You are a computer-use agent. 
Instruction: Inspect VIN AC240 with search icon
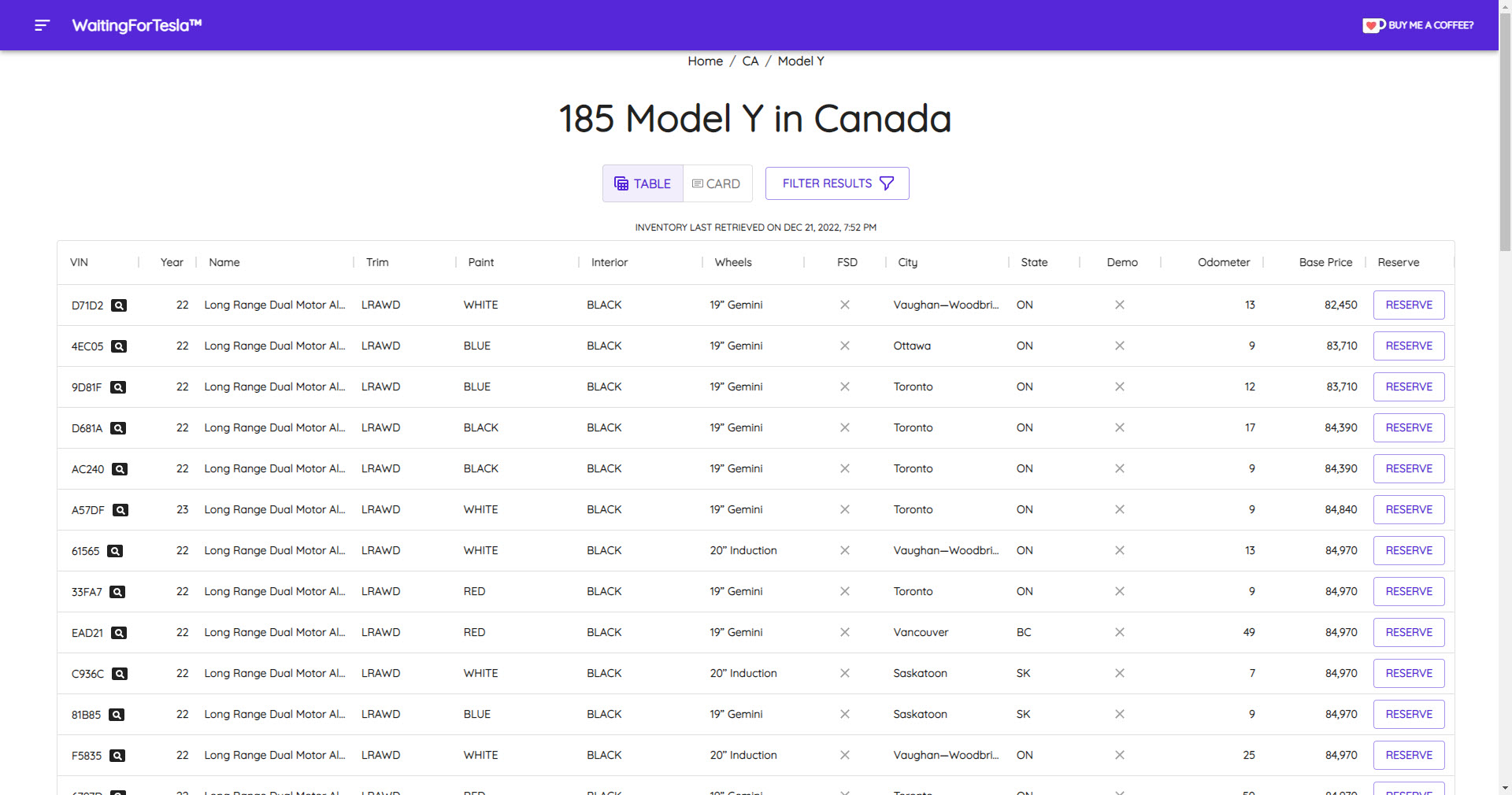click(x=120, y=469)
